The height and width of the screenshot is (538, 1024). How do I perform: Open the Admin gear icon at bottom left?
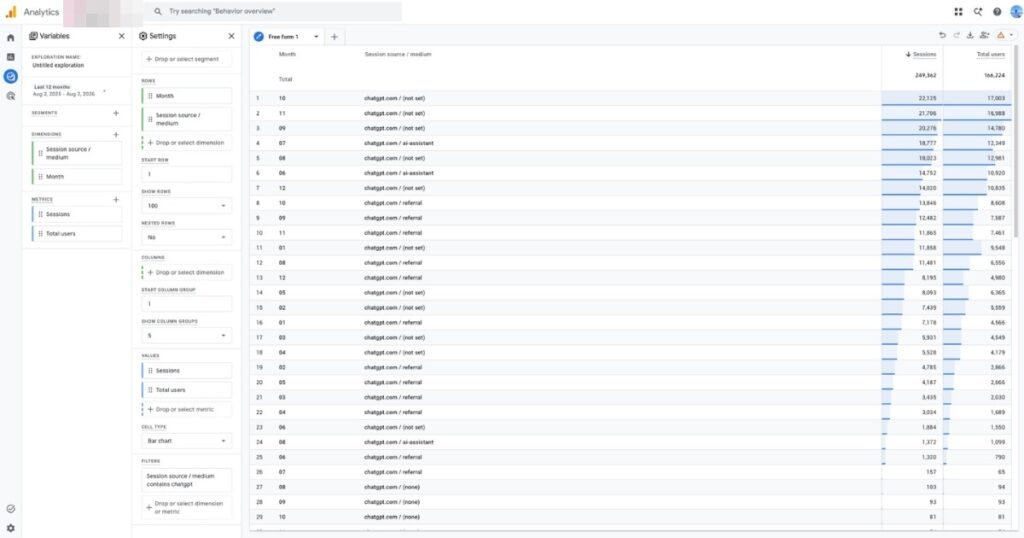(10, 528)
